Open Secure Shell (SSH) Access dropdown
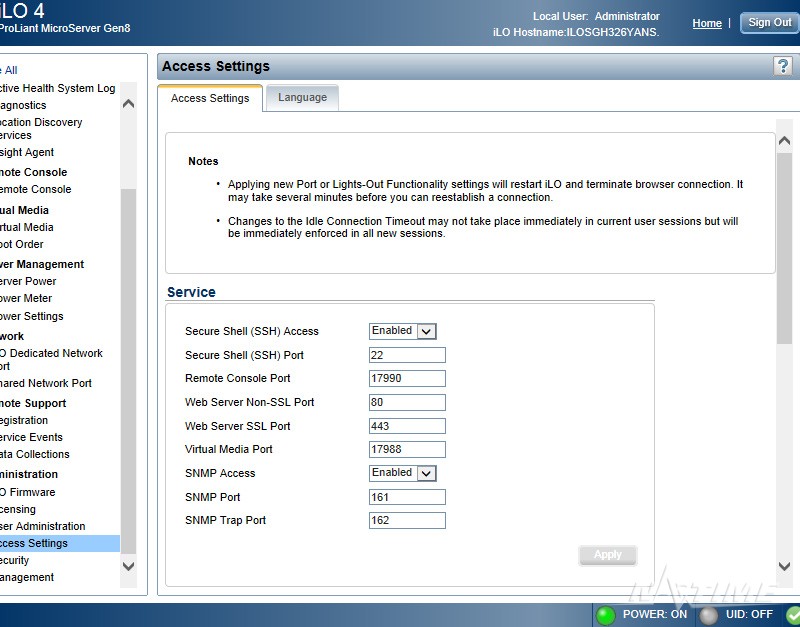Viewport: 800px width, 627px height. (x=403, y=331)
